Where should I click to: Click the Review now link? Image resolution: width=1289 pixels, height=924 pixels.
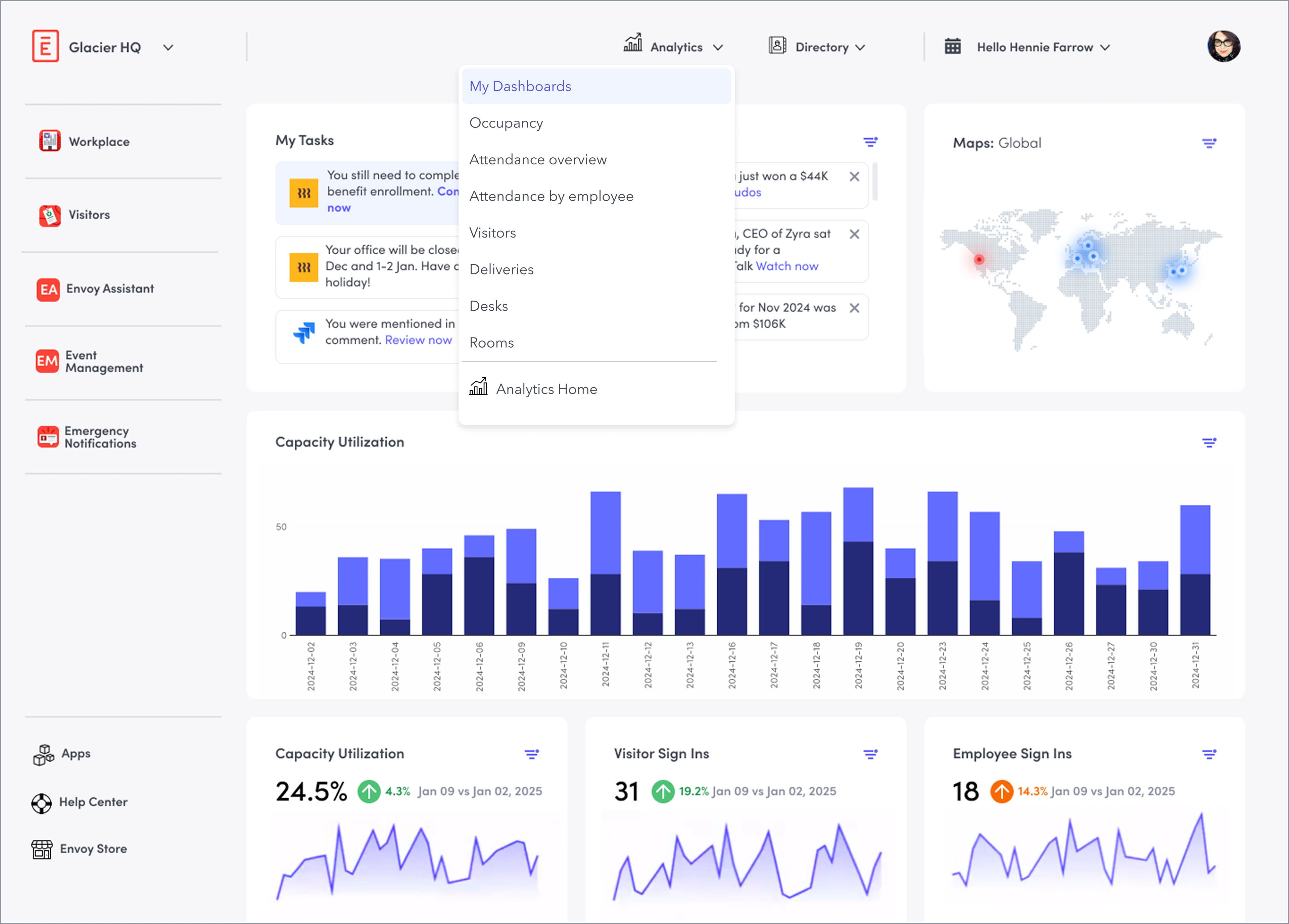(418, 340)
